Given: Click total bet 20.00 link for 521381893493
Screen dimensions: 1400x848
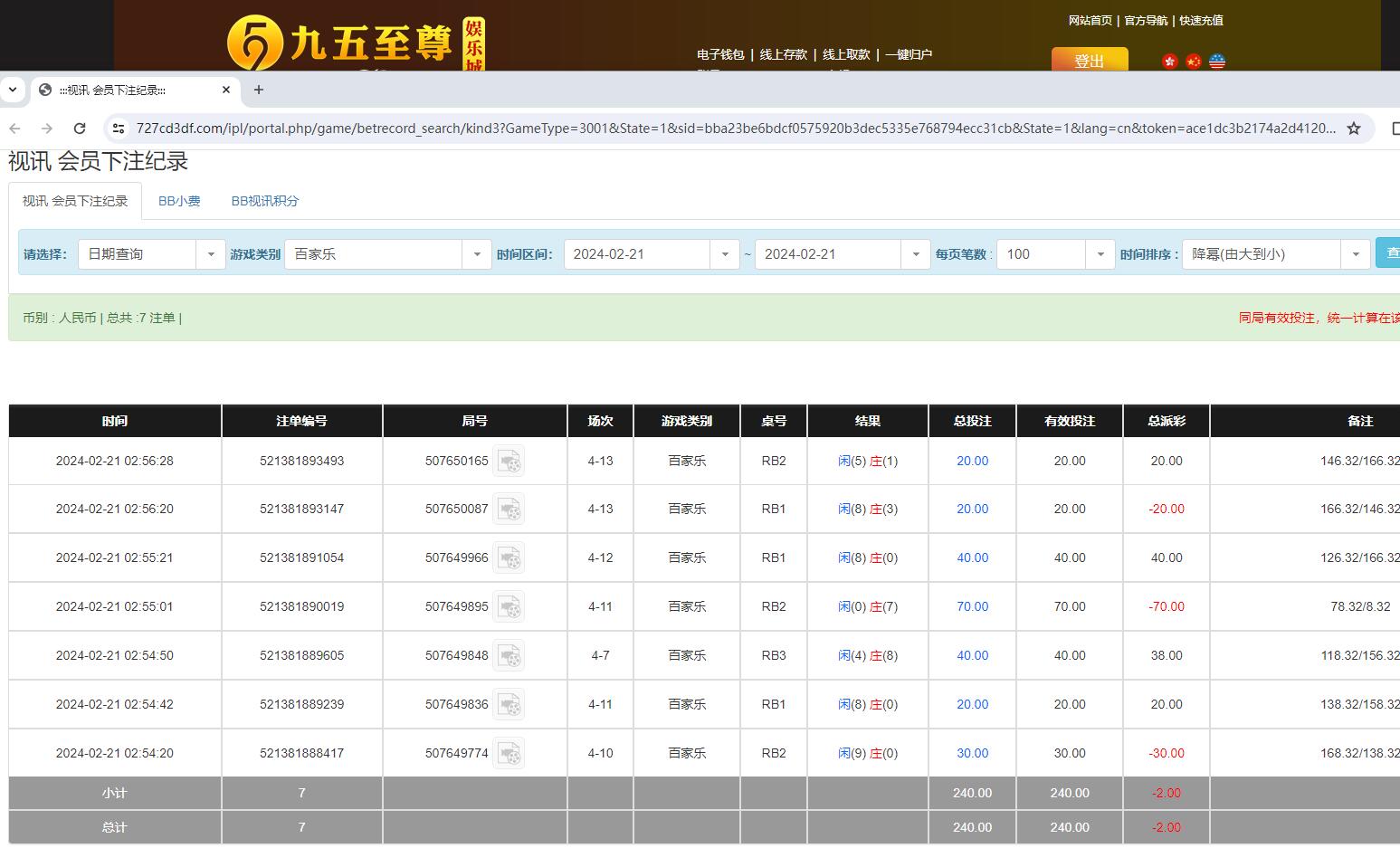Looking at the screenshot, I should [972, 461].
